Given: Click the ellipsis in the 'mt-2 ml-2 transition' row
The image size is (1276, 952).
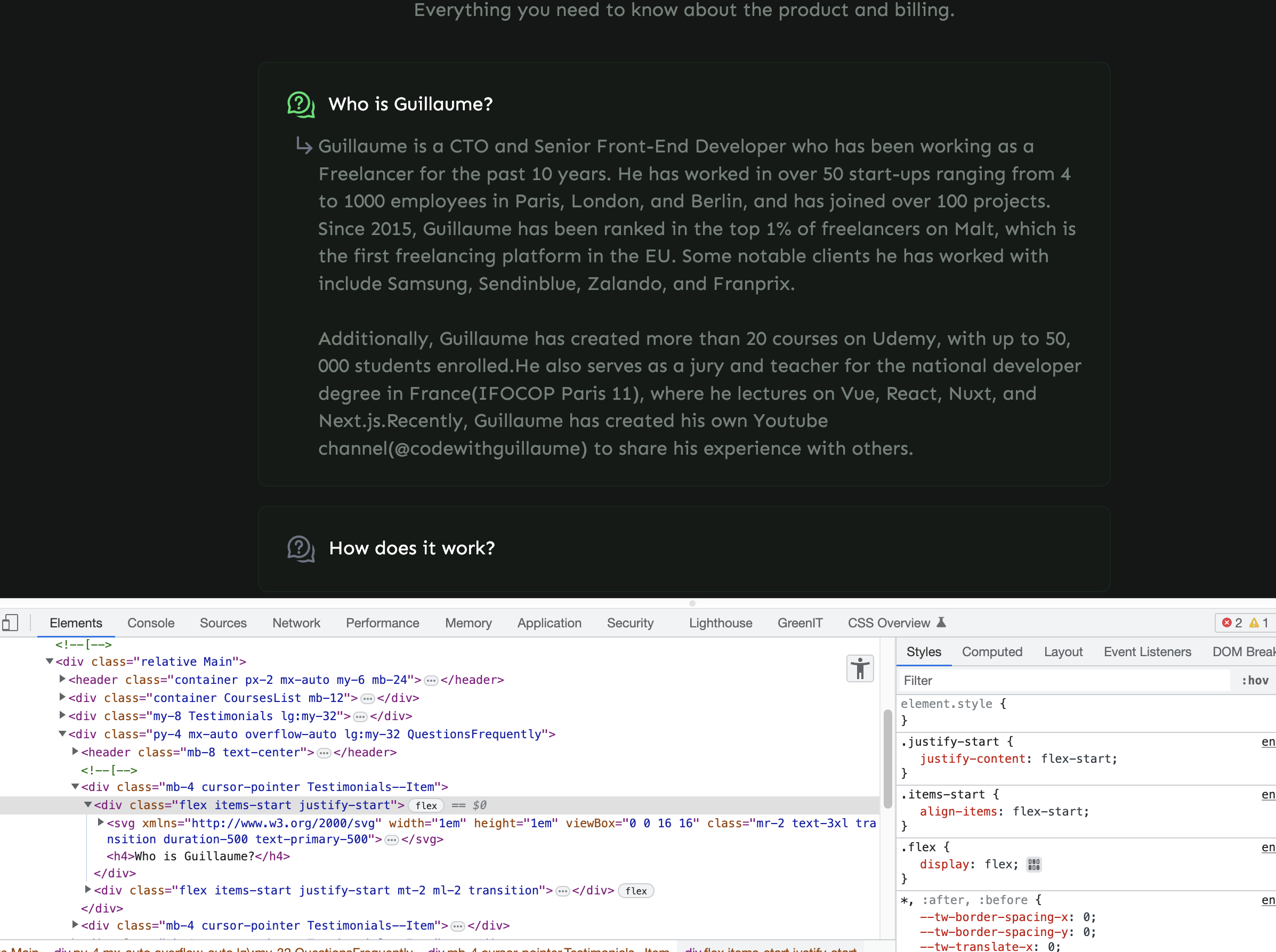Looking at the screenshot, I should (563, 891).
